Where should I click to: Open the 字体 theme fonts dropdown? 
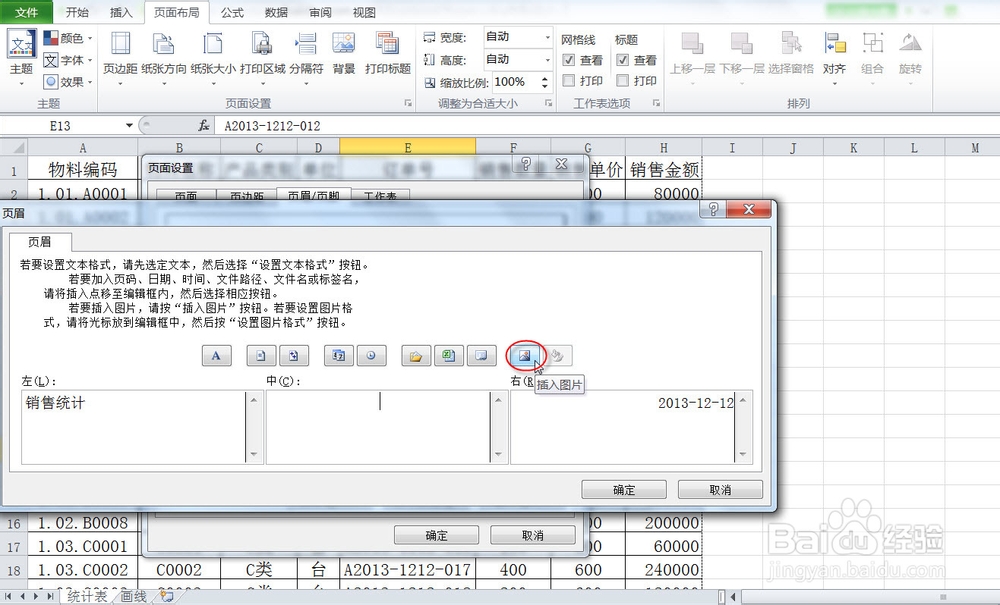point(68,60)
